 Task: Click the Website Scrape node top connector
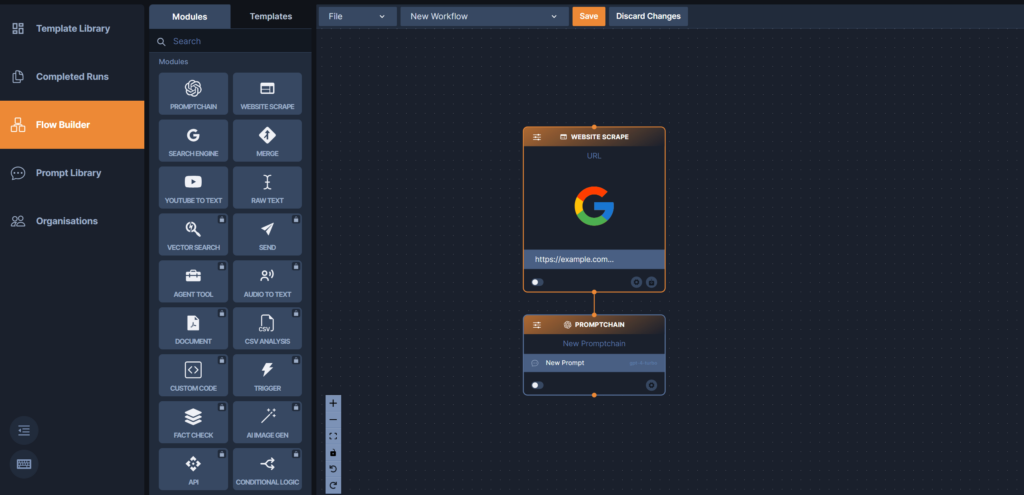594,127
